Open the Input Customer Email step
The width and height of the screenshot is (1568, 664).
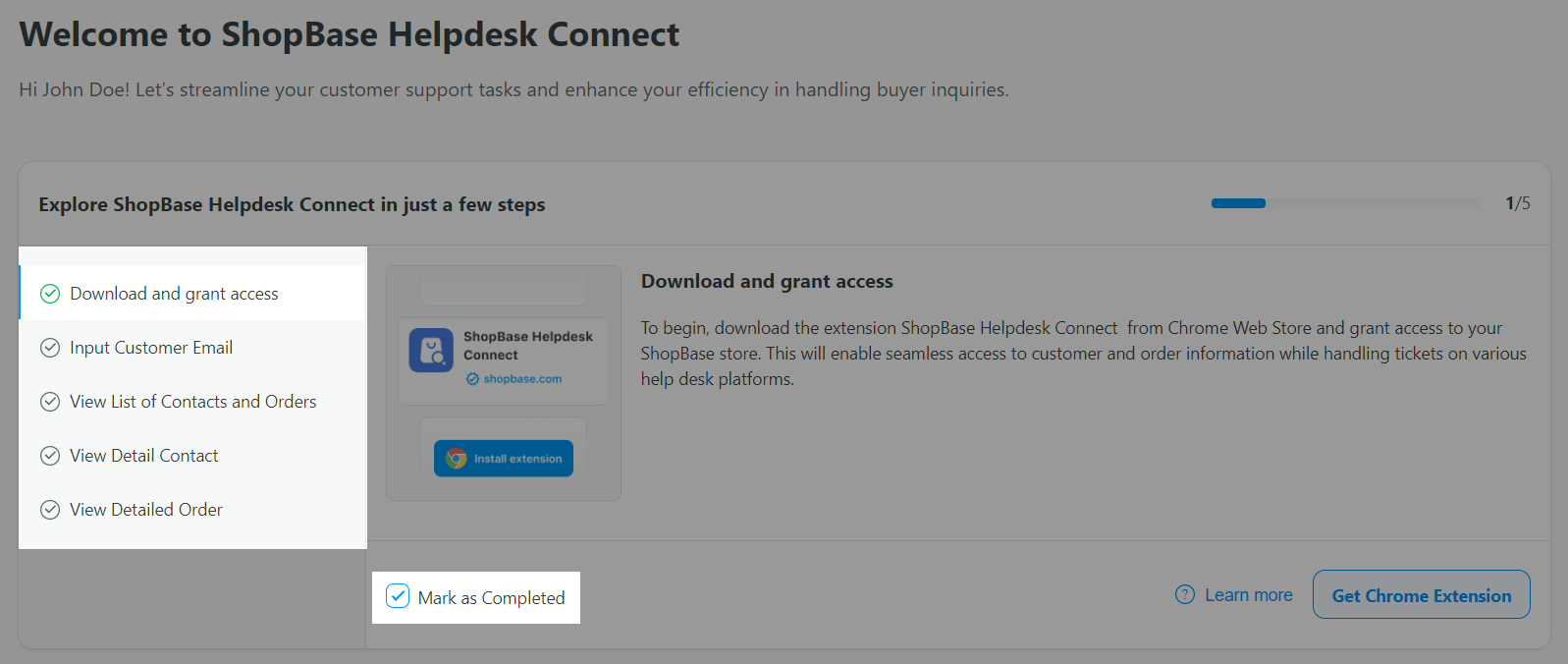tap(192, 348)
